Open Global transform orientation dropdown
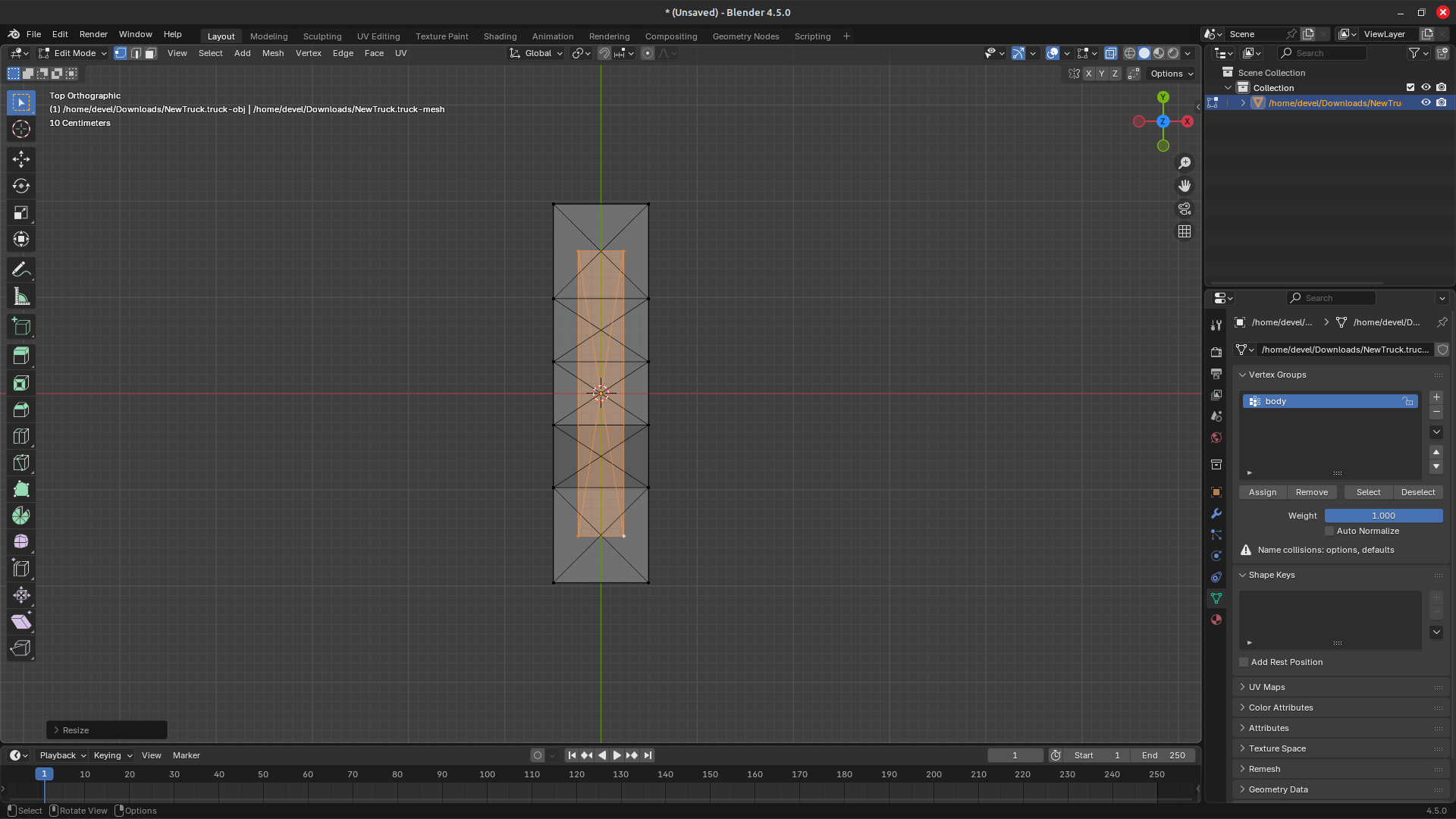The height and width of the screenshot is (819, 1456). (537, 53)
